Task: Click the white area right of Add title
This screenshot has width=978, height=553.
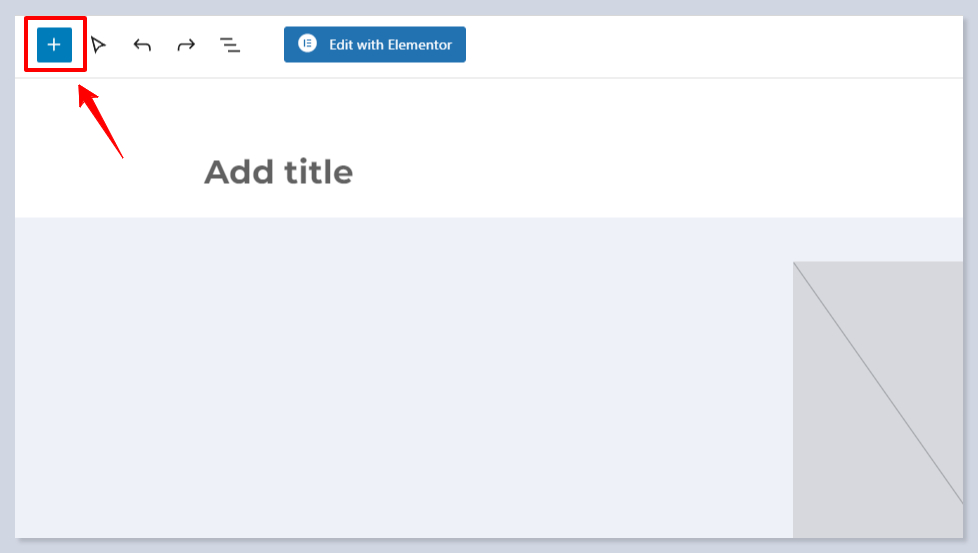Action: tap(650, 172)
